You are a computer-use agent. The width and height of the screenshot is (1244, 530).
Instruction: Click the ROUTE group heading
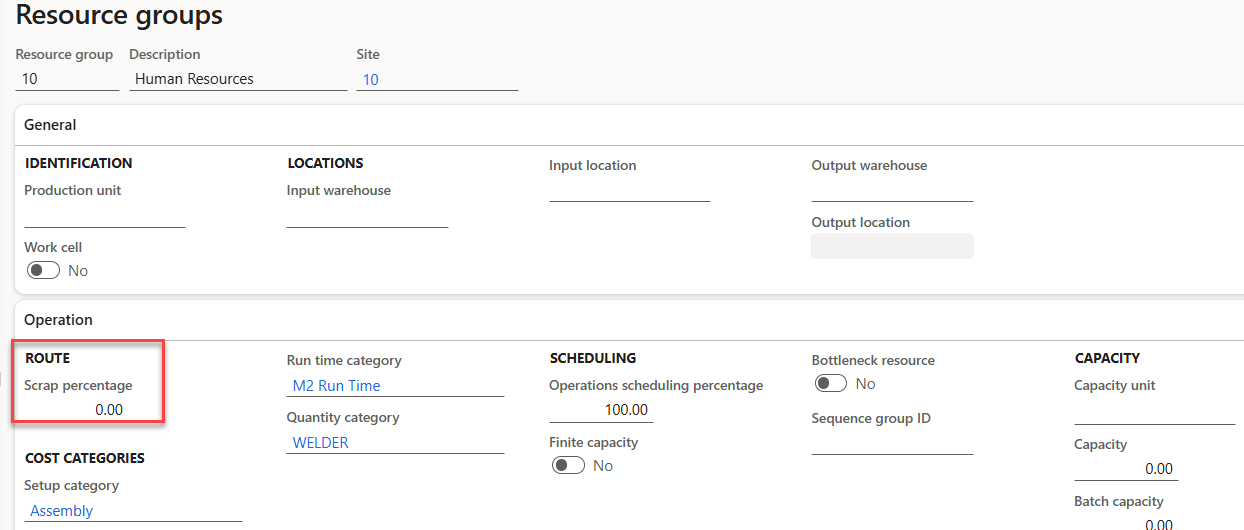click(47, 358)
